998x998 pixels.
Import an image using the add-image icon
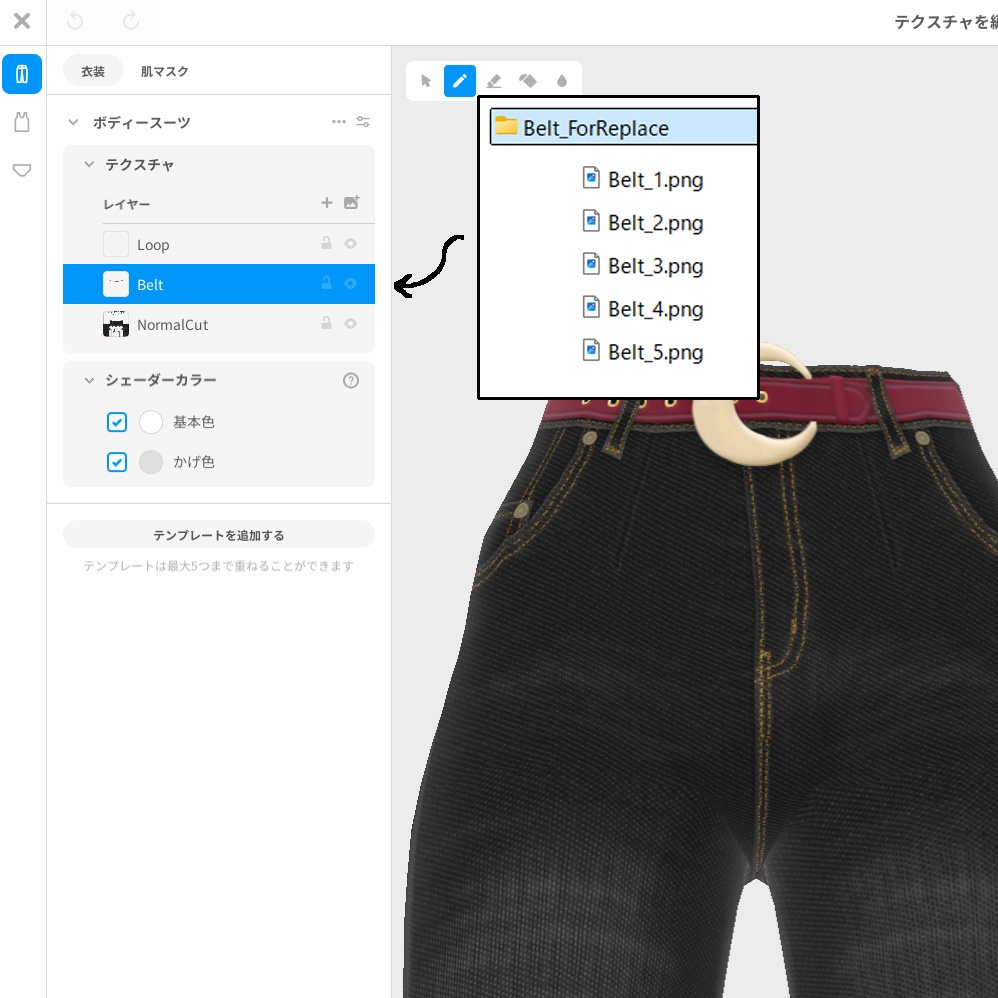[351, 203]
